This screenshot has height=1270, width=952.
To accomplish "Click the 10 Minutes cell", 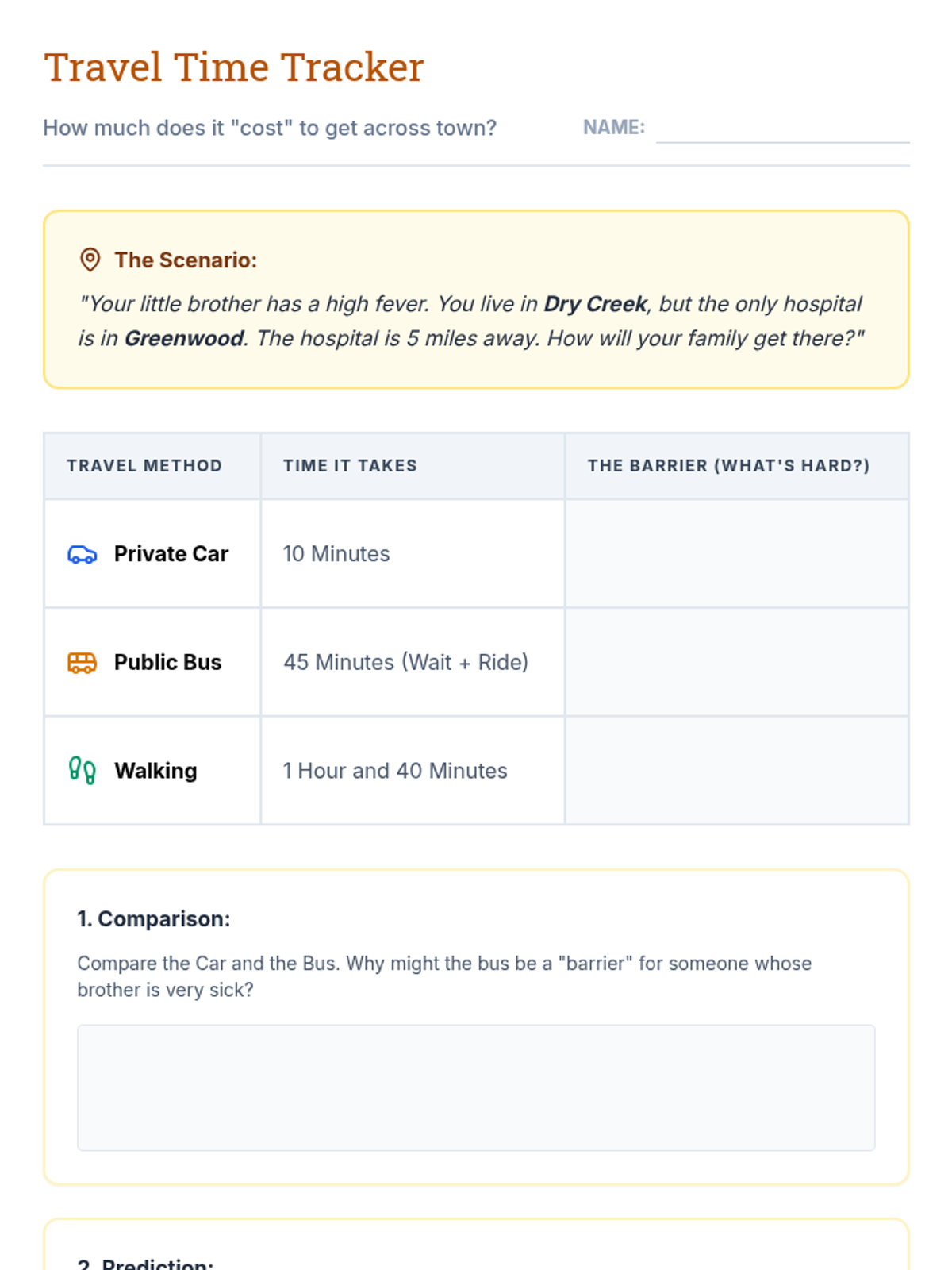I will 413,554.
